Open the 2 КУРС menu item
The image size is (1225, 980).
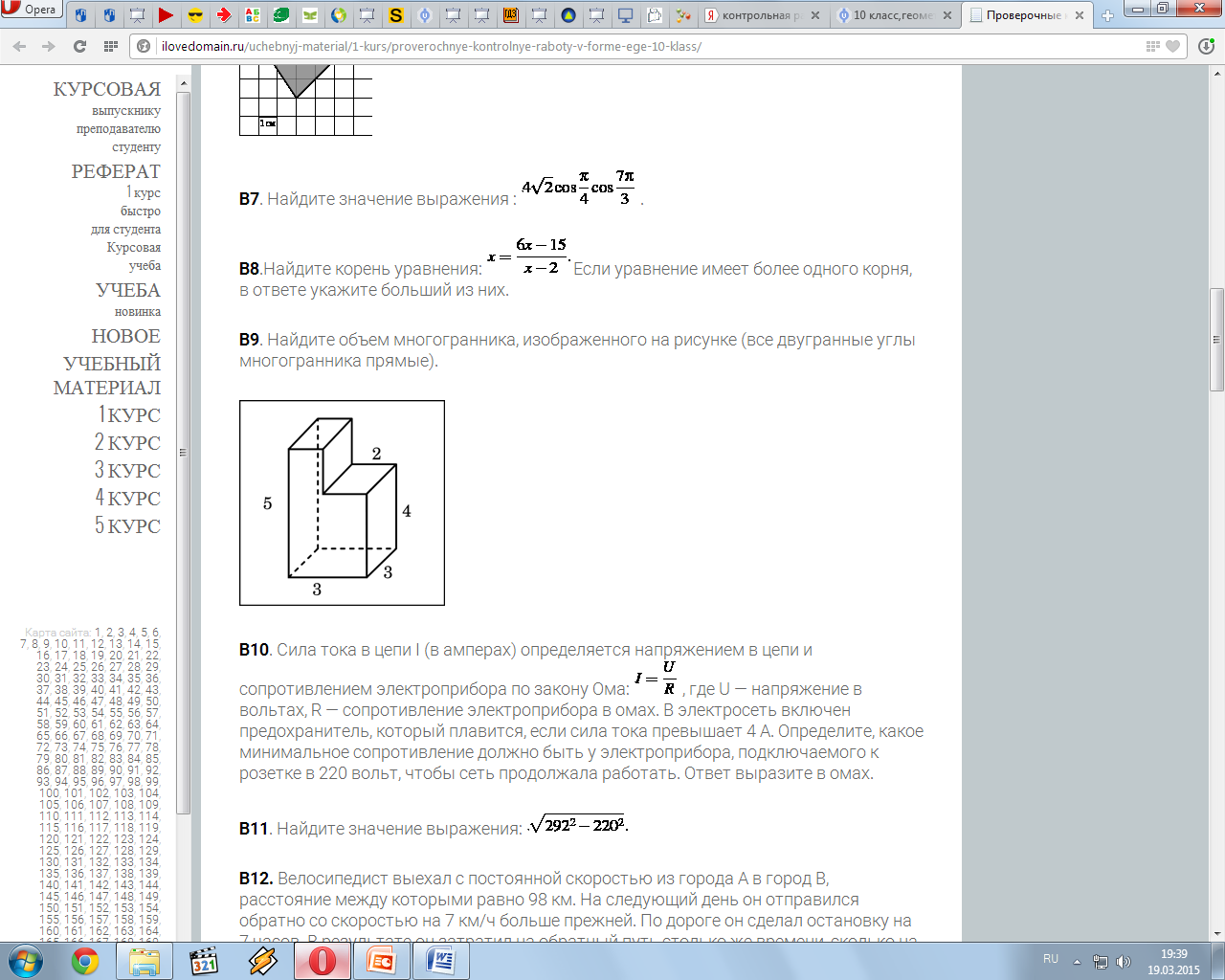point(127,442)
